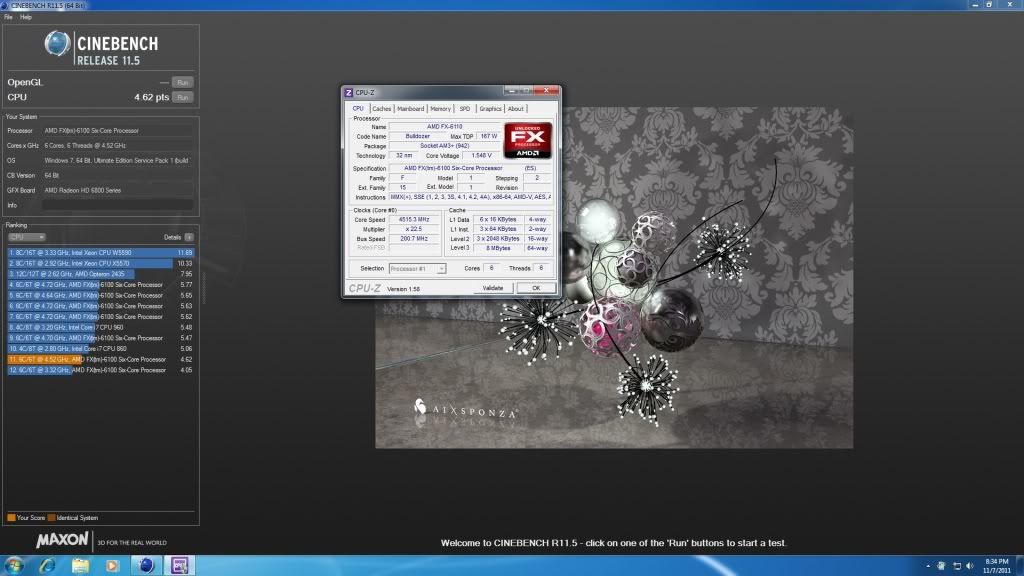This screenshot has width=1024, height=576.
Task: Switch to the Graphics tab in CPU-Z
Action: coord(490,108)
